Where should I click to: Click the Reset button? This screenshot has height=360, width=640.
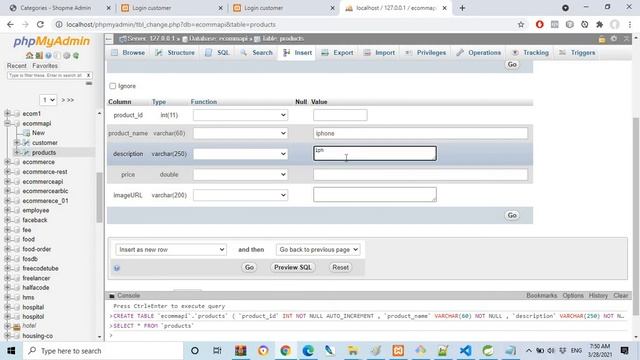[340, 267]
